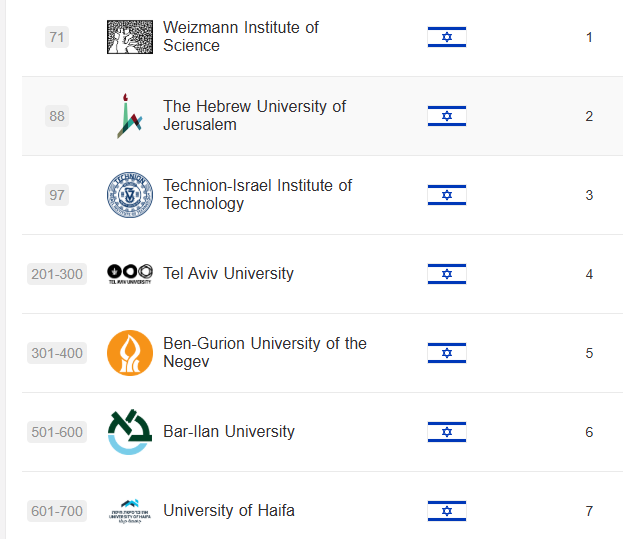Click the 201-300 world rank badge
This screenshot has width=623, height=539.
tap(57, 274)
